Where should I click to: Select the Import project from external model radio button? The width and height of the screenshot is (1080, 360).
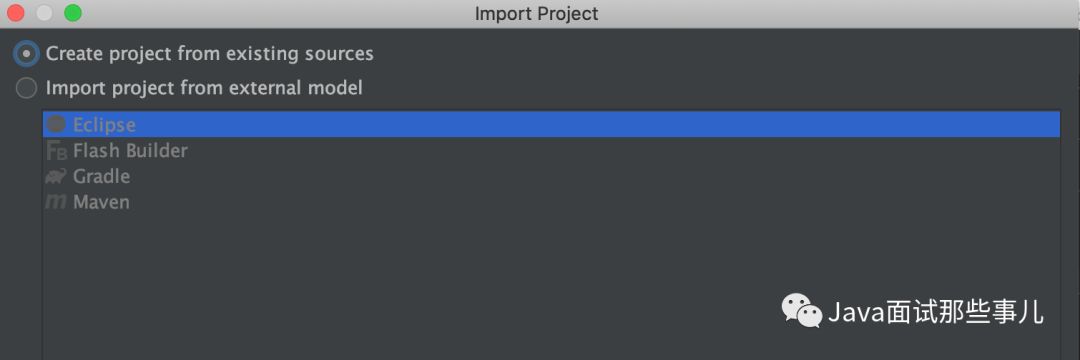[x=26, y=88]
